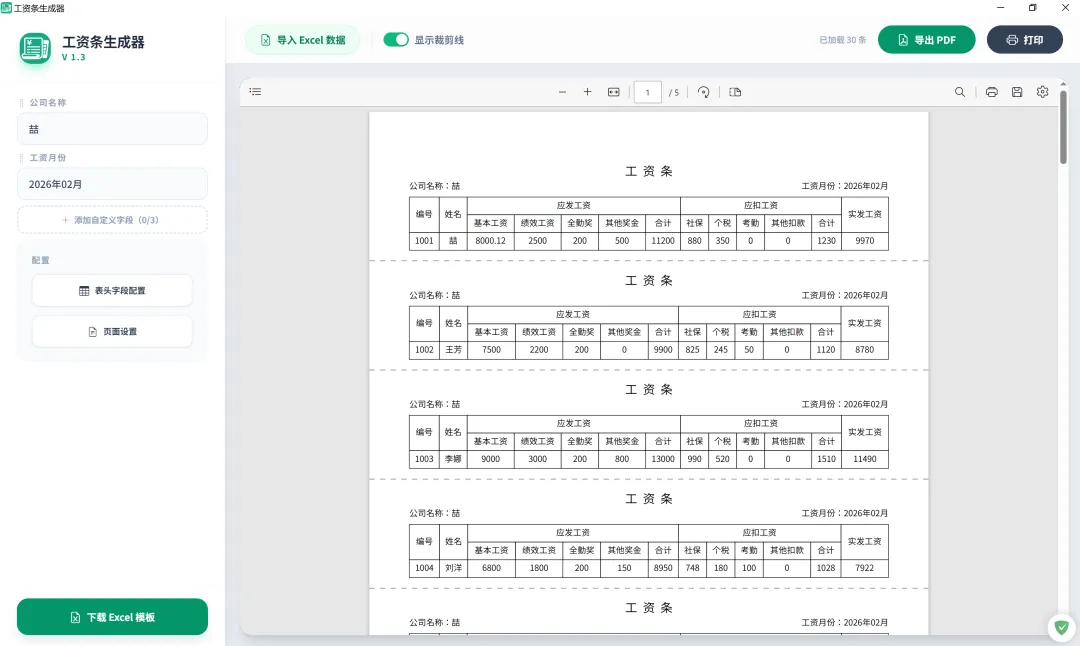Click employee number cell 1003
Viewport: 1080px width, 646px height.
pyautogui.click(x=424, y=459)
